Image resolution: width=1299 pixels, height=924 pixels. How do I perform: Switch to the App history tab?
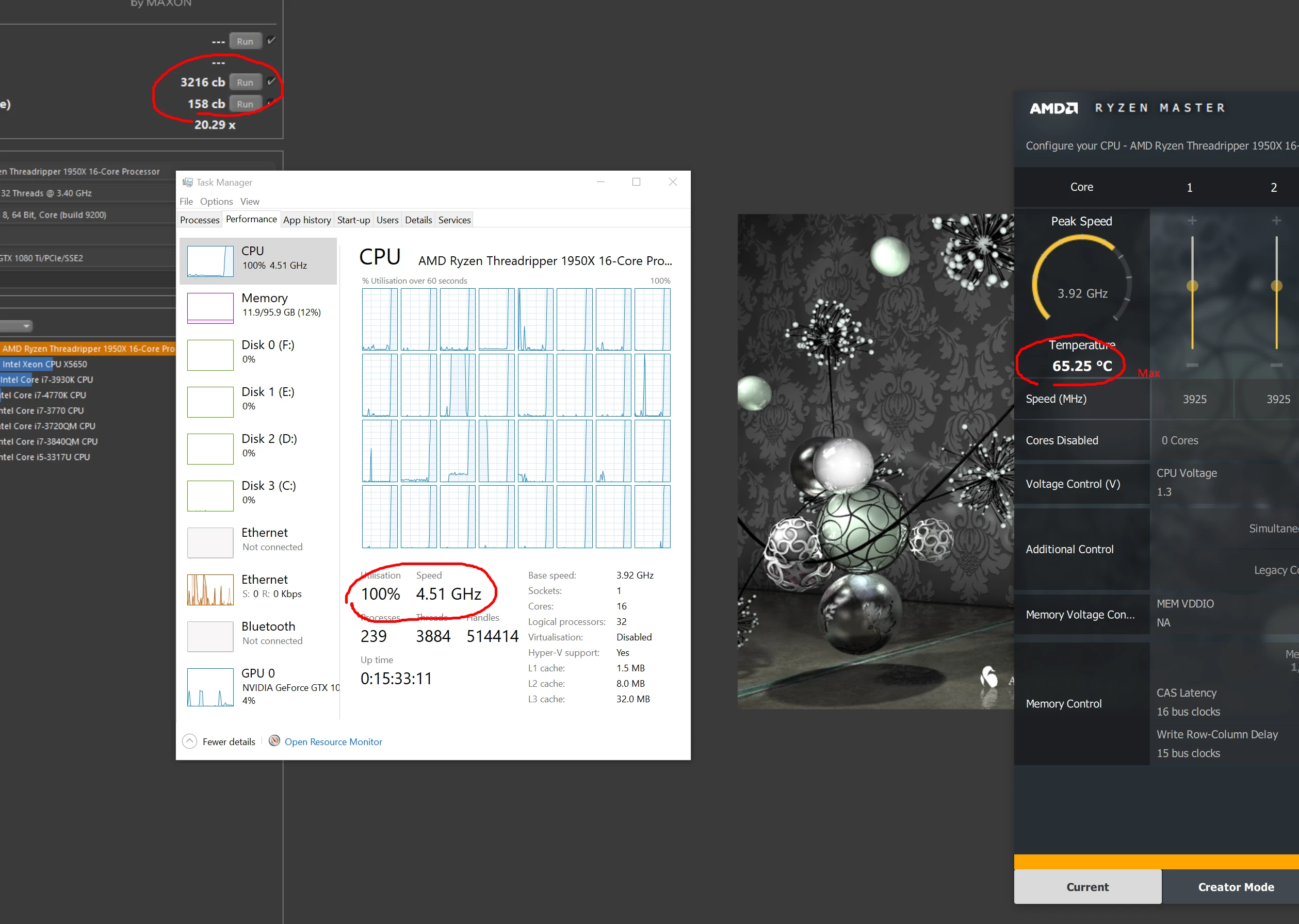(307, 220)
